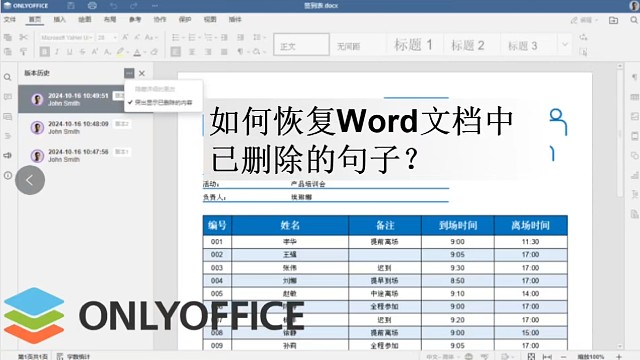Close the 版本历史 version history panel
This screenshot has width=640, height=360.
[x=142, y=73]
